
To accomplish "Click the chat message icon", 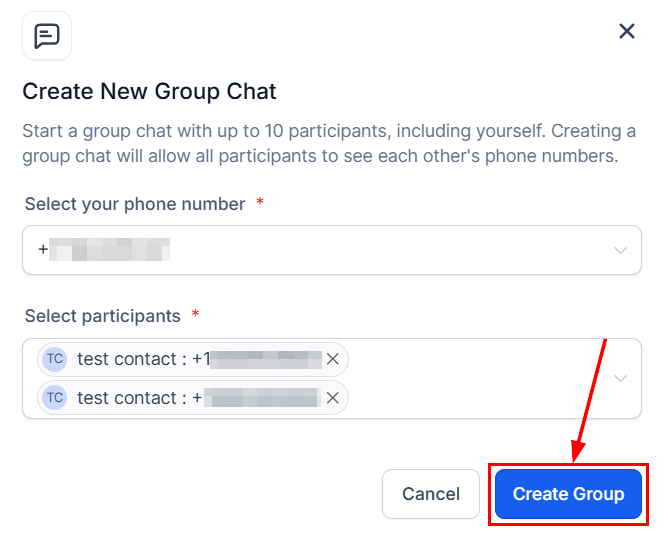I will click(47, 36).
